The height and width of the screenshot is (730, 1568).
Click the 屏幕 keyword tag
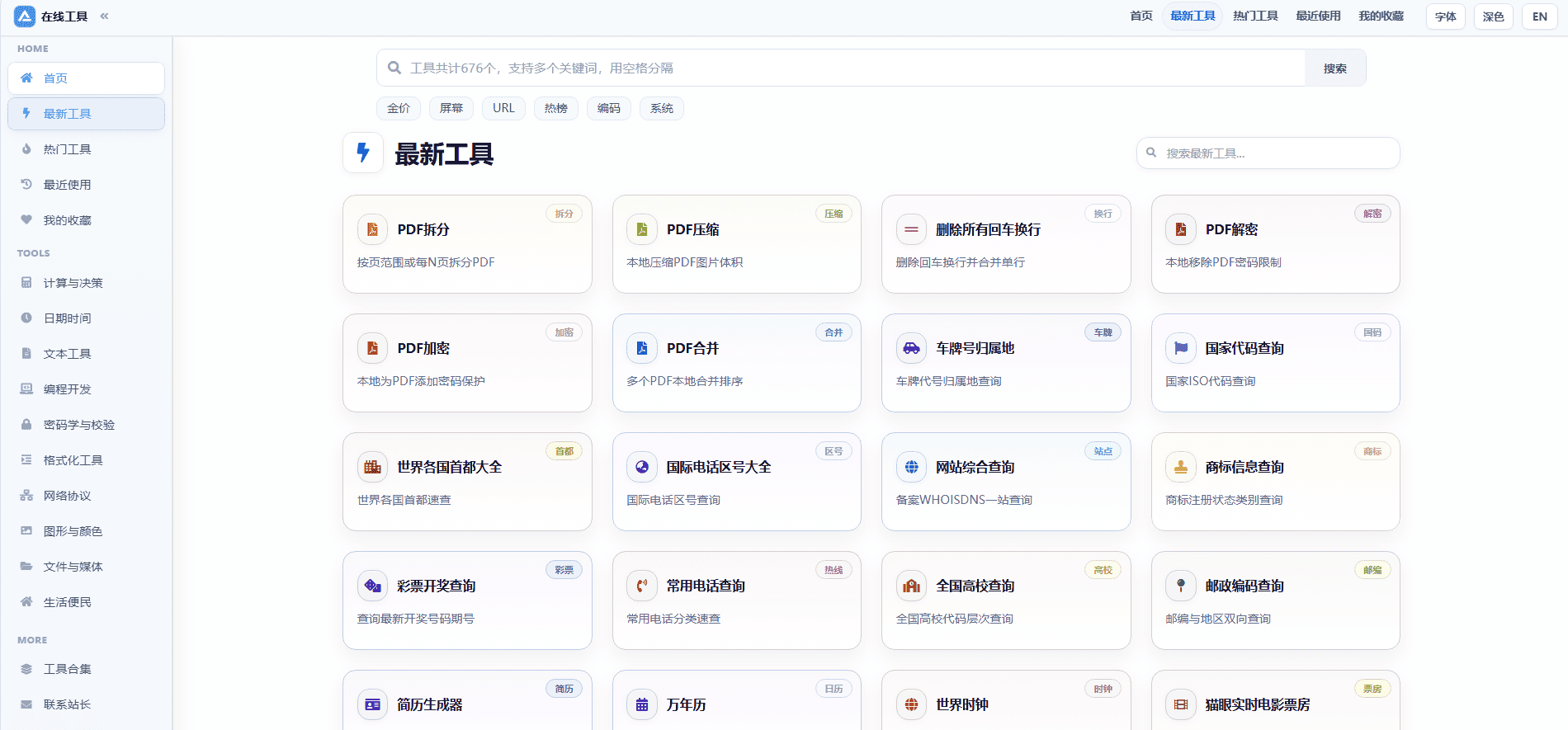click(x=451, y=108)
